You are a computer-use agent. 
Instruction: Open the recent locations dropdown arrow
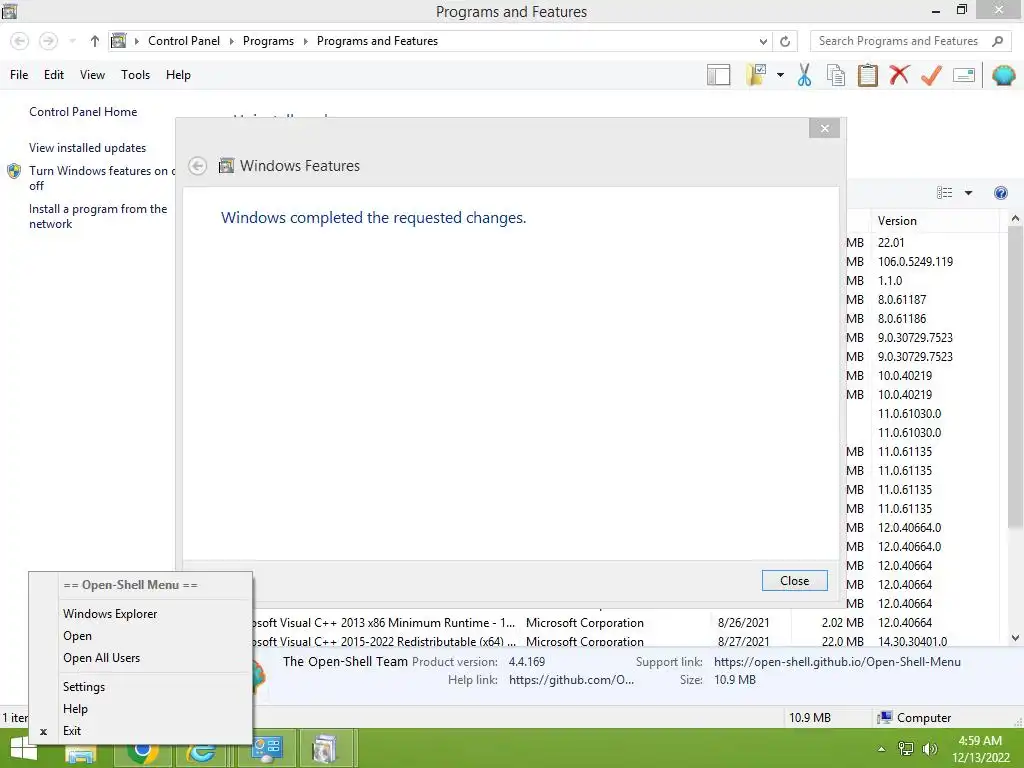click(72, 41)
